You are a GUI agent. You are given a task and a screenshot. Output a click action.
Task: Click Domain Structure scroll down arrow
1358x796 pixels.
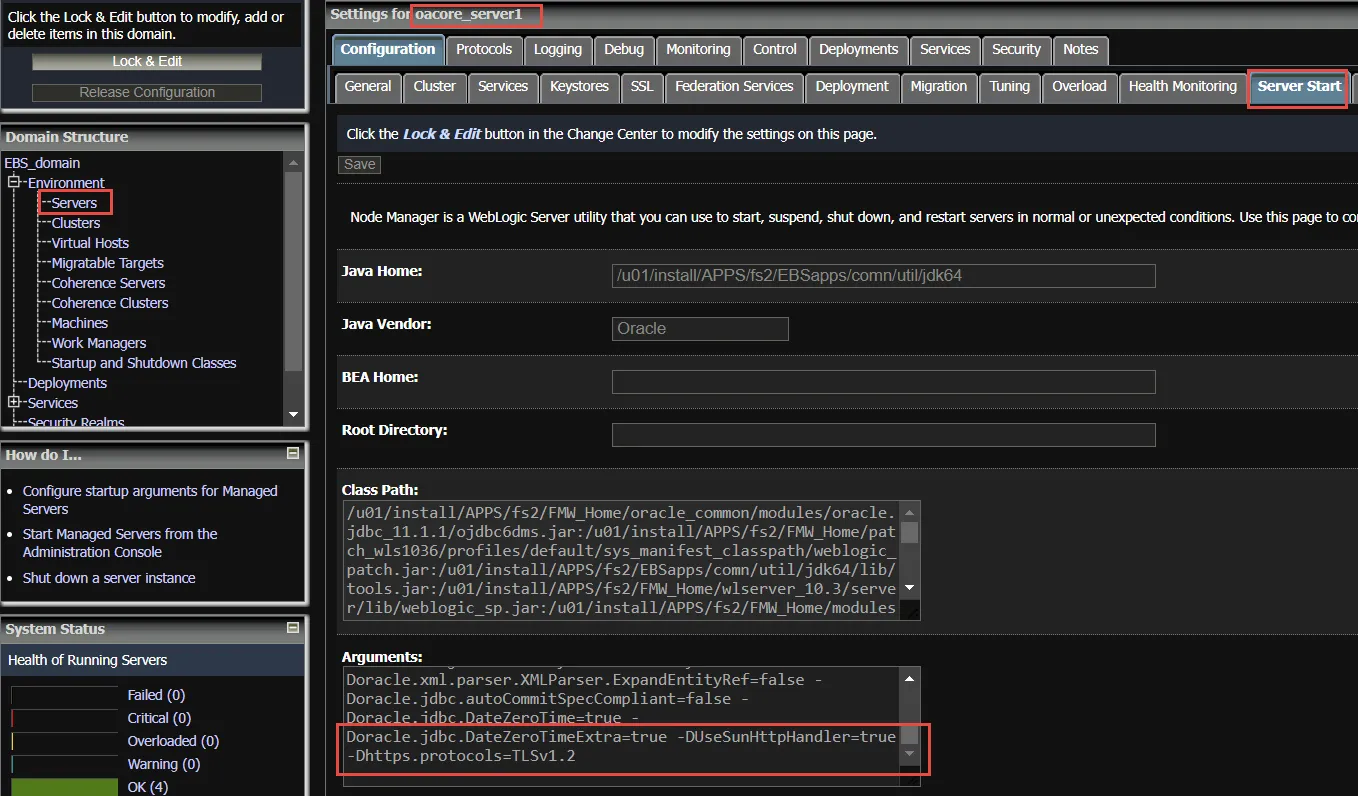293,414
